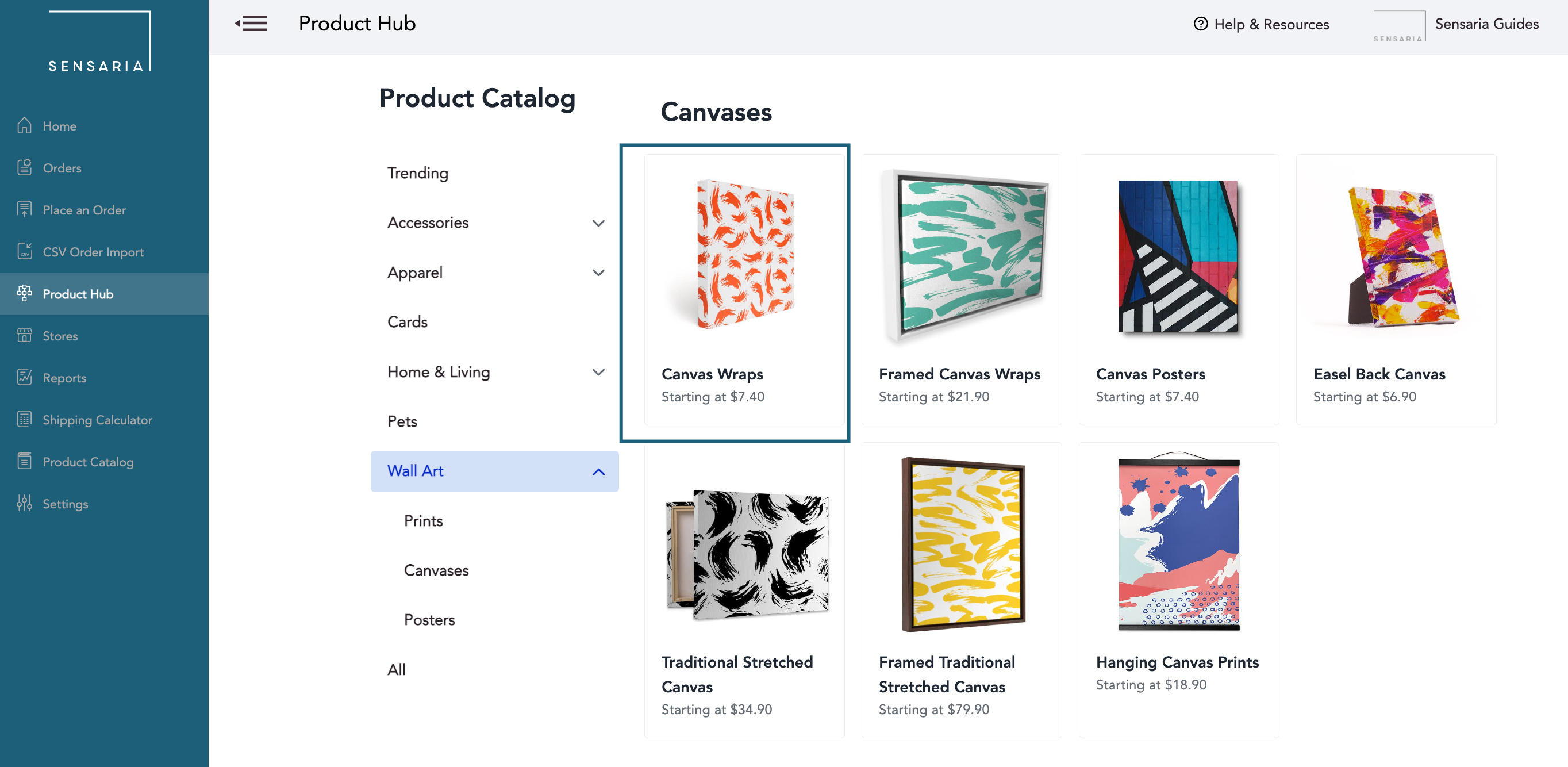Click the Place an Order icon
This screenshot has width=1568, height=767.
coord(25,210)
